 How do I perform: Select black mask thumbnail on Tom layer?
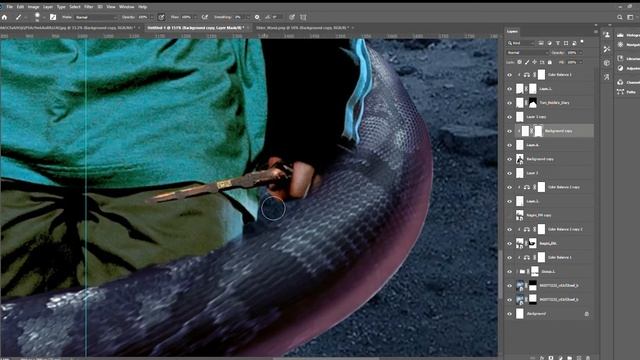pyautogui.click(x=533, y=103)
